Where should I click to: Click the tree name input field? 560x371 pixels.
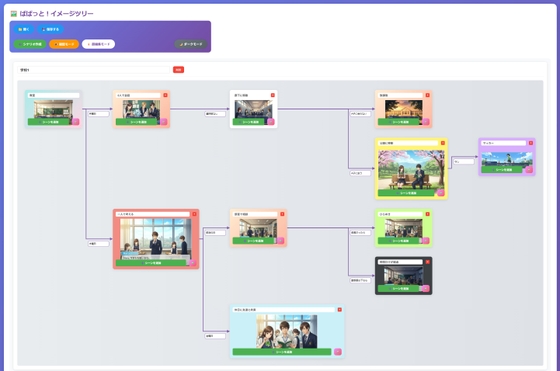(x=94, y=70)
